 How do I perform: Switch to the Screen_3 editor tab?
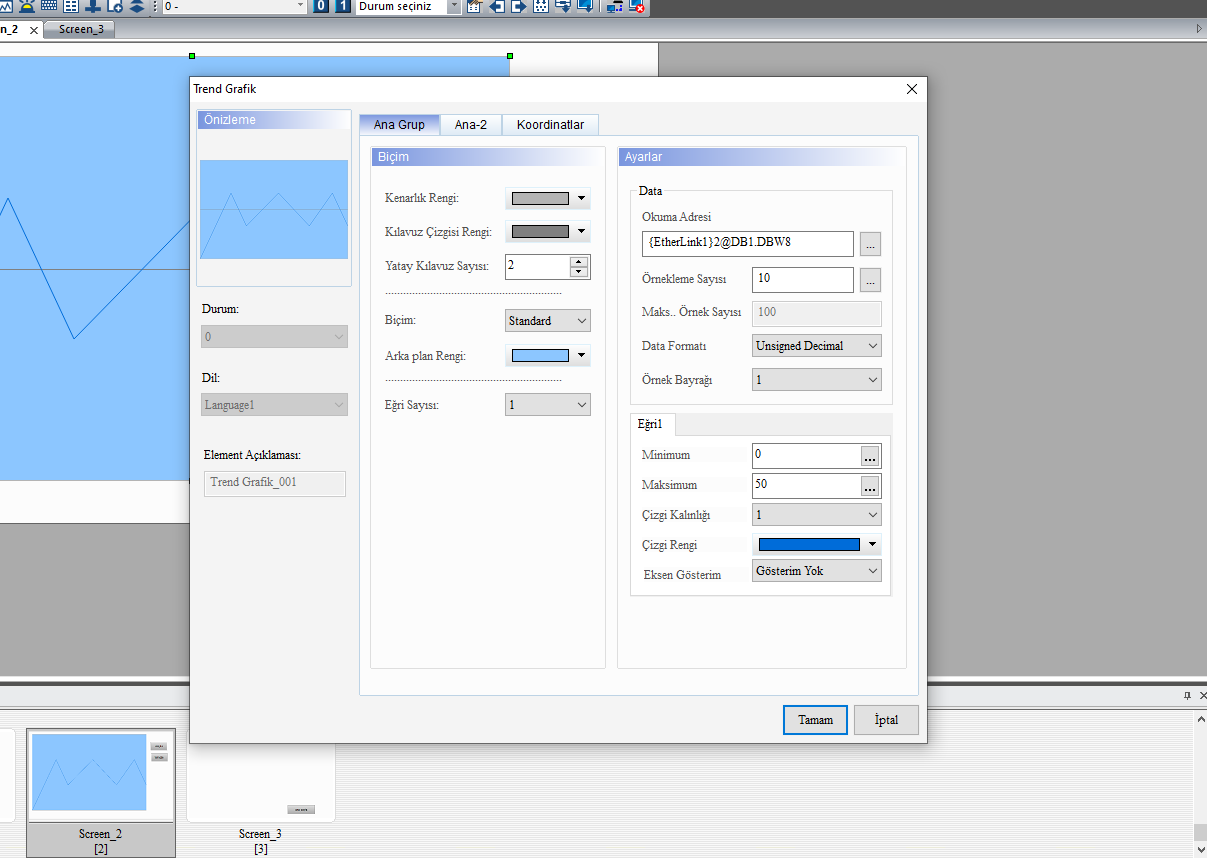pyautogui.click(x=81, y=30)
